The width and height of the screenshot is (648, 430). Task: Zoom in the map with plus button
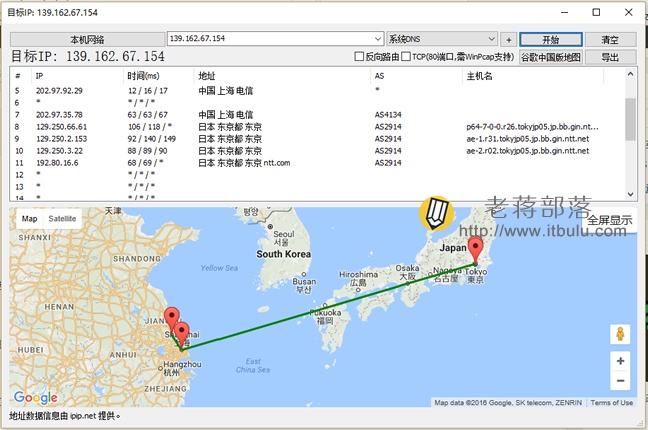click(x=620, y=361)
